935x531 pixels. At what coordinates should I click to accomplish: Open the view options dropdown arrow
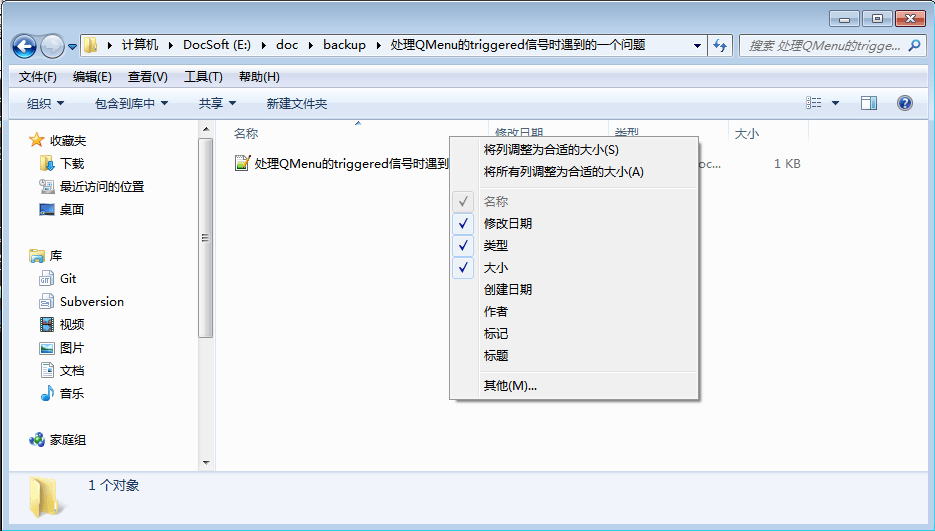pyautogui.click(x=835, y=103)
